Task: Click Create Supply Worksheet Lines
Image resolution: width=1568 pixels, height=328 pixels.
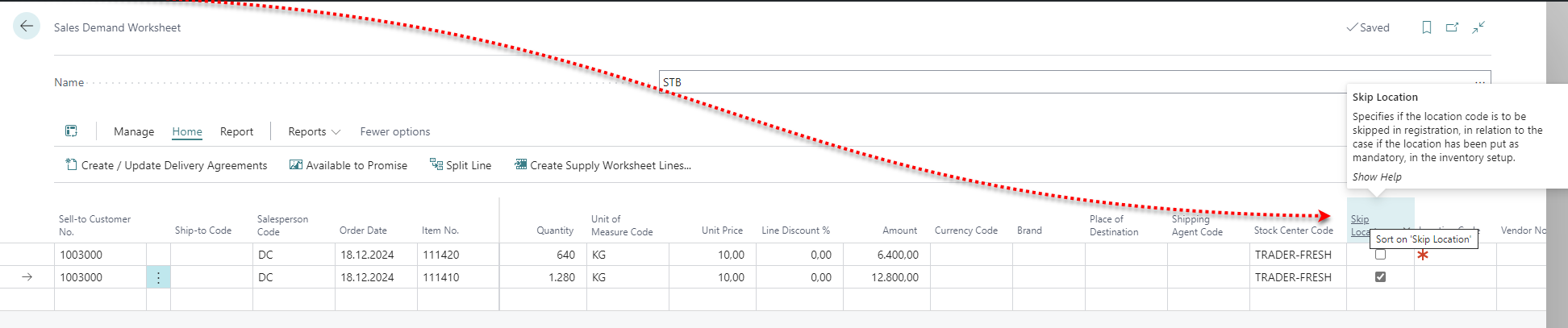Action: [x=603, y=165]
